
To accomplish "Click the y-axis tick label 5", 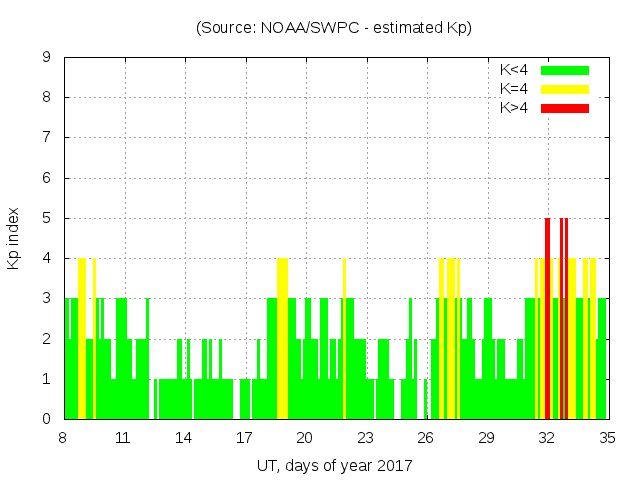I will (47, 218).
